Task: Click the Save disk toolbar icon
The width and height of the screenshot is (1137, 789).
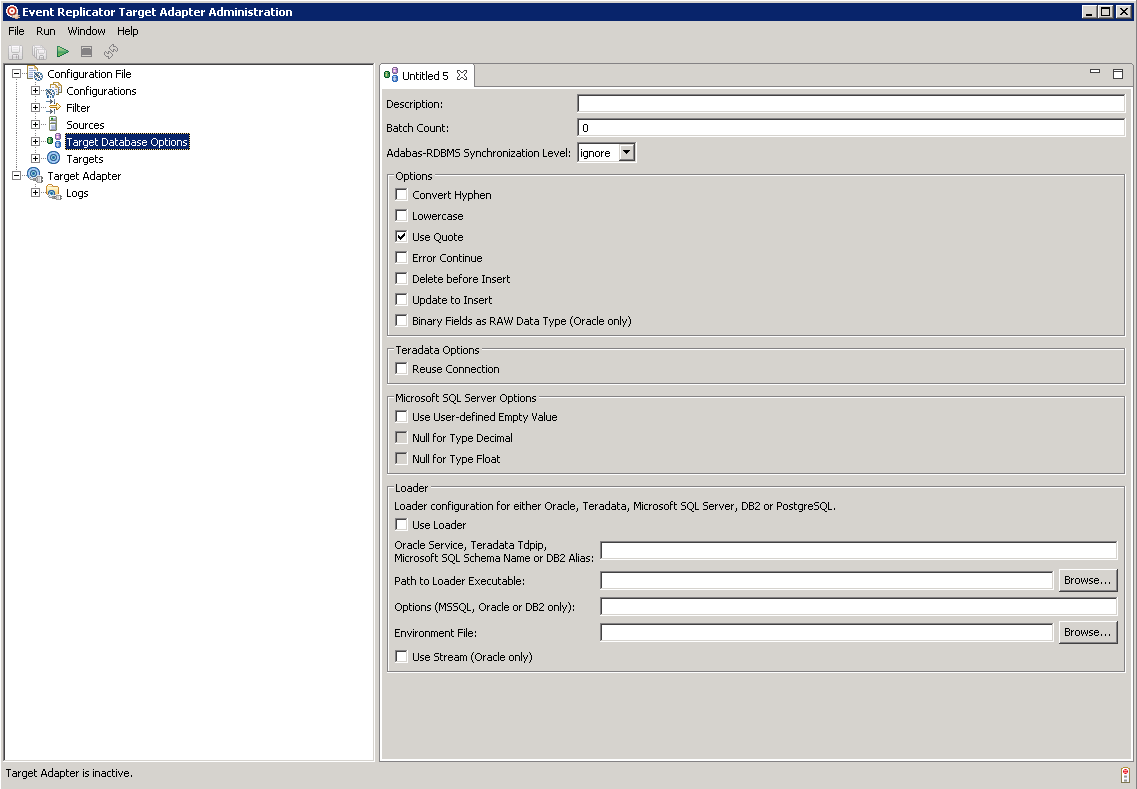Action: point(15,51)
